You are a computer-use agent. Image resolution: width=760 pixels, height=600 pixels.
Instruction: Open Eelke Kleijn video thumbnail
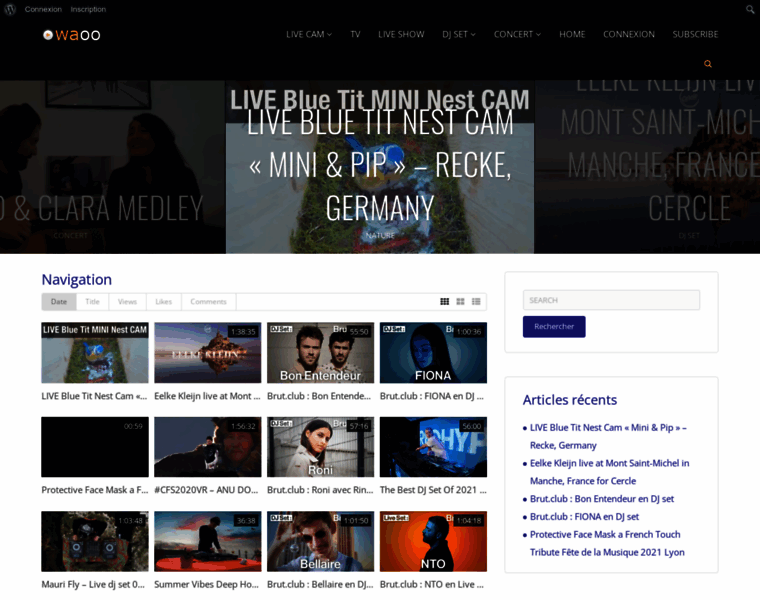click(207, 353)
